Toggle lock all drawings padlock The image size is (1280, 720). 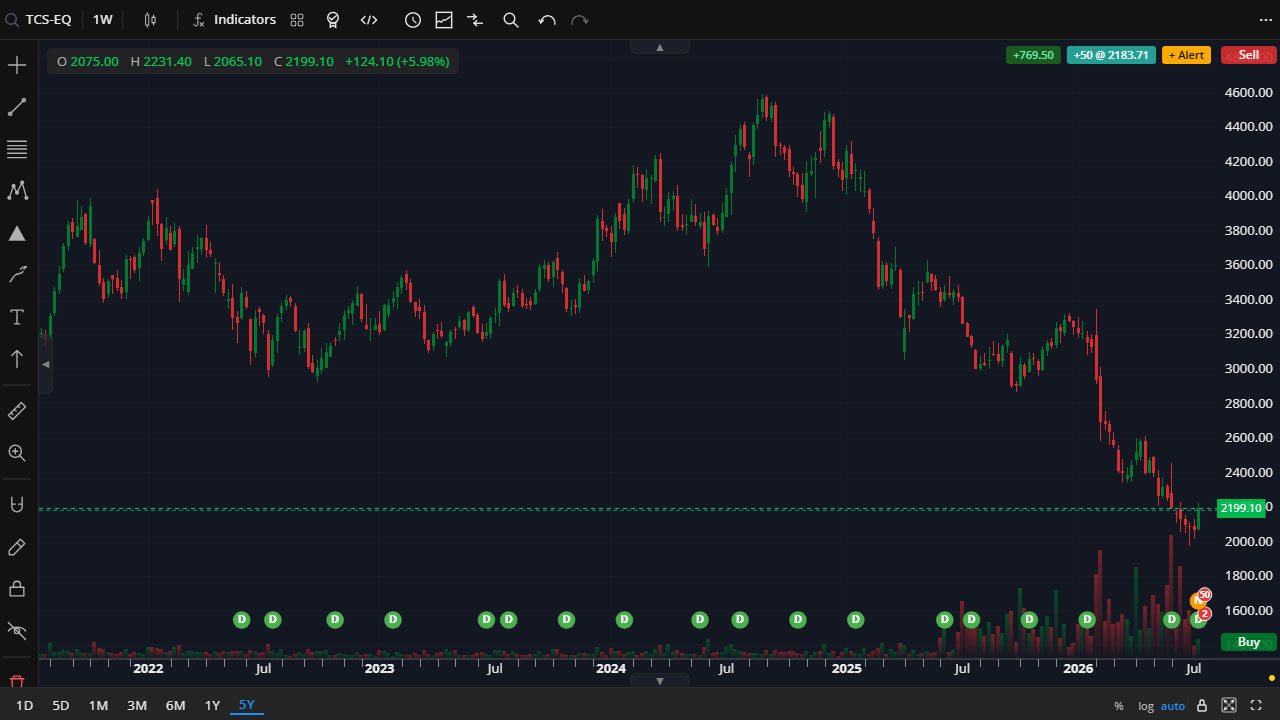click(x=17, y=588)
